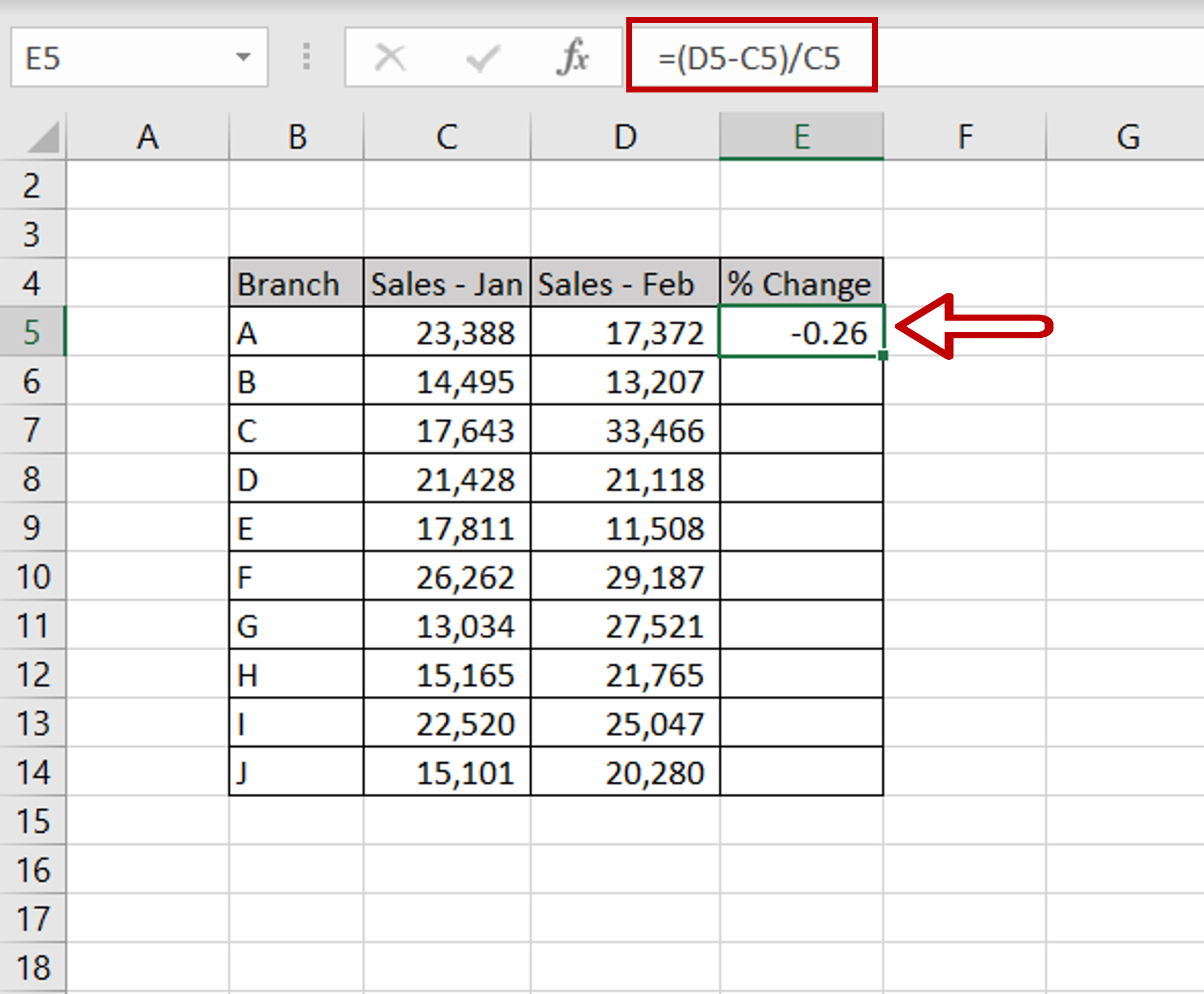The width and height of the screenshot is (1204, 994).
Task: Select cell containing -0.26
Action: tap(801, 332)
